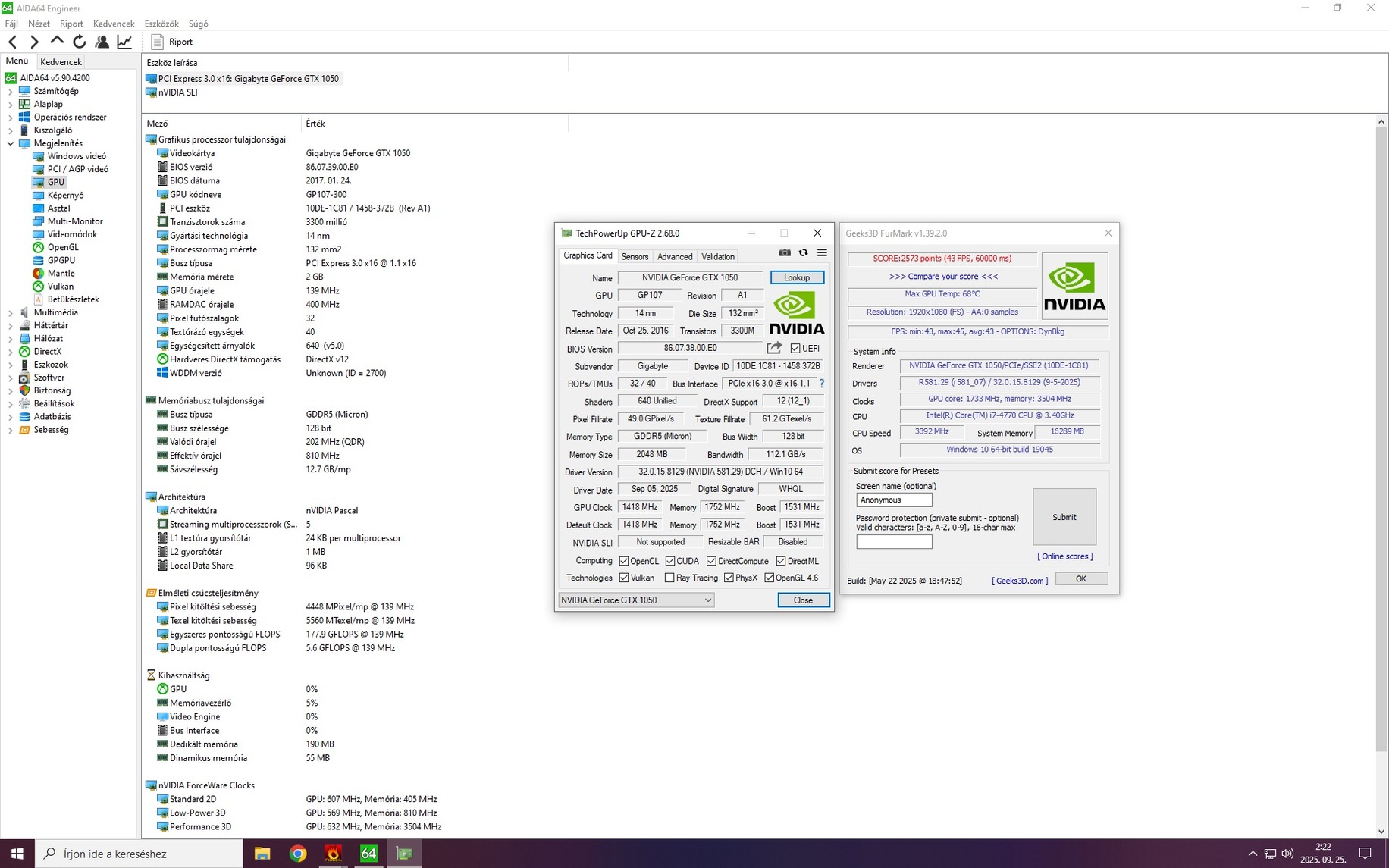1389x868 pixels.
Task: Toggle the PhysX checkbox
Action: (x=729, y=578)
